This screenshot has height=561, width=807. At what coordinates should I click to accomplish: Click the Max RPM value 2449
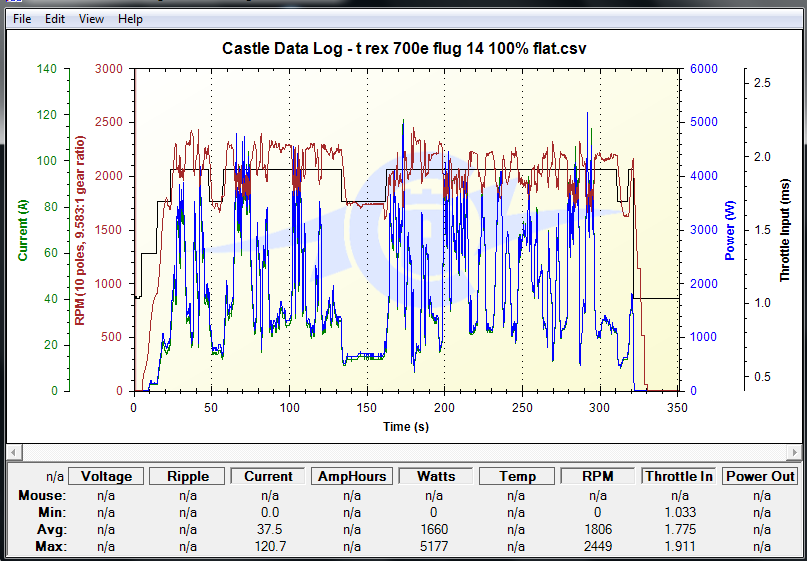(598, 546)
